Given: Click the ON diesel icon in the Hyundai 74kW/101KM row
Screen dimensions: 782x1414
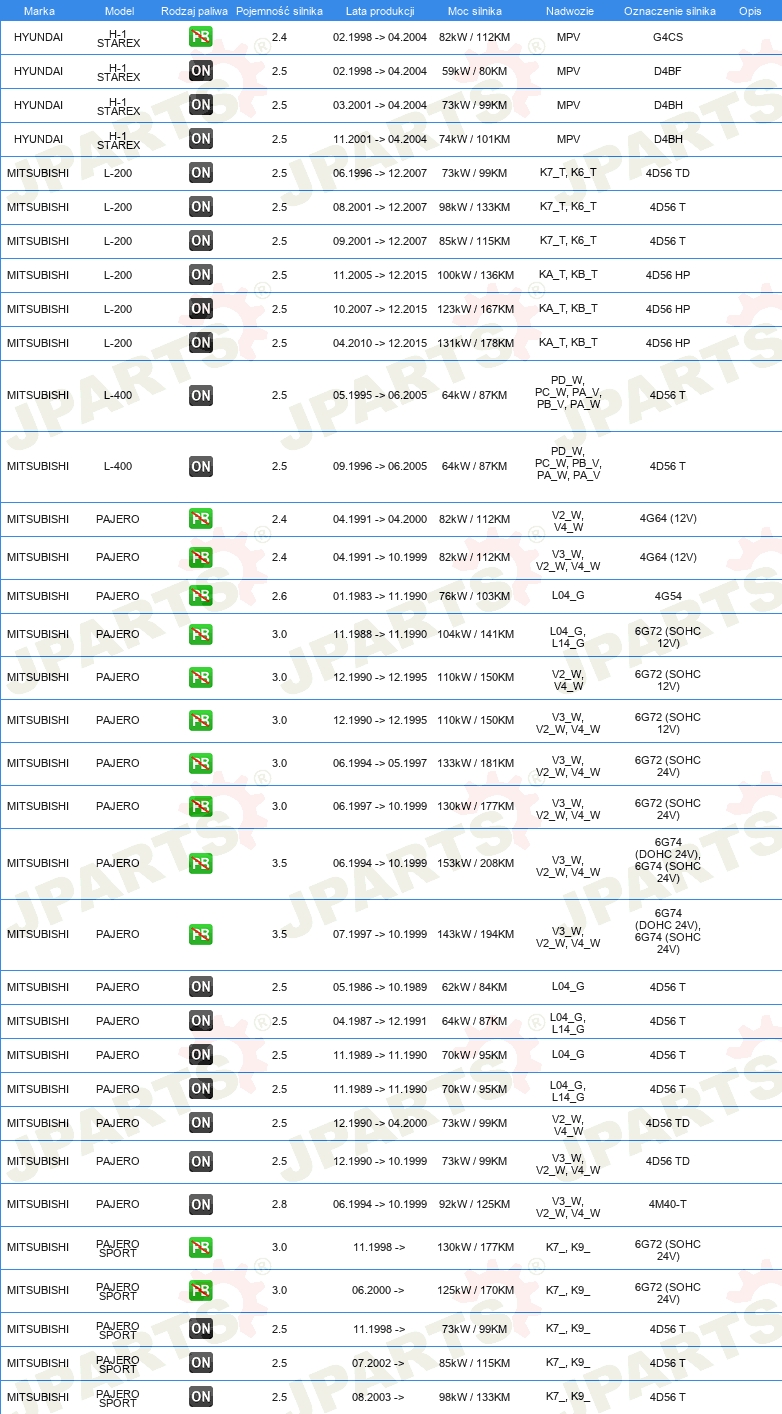Looking at the screenshot, I should click(201, 139).
